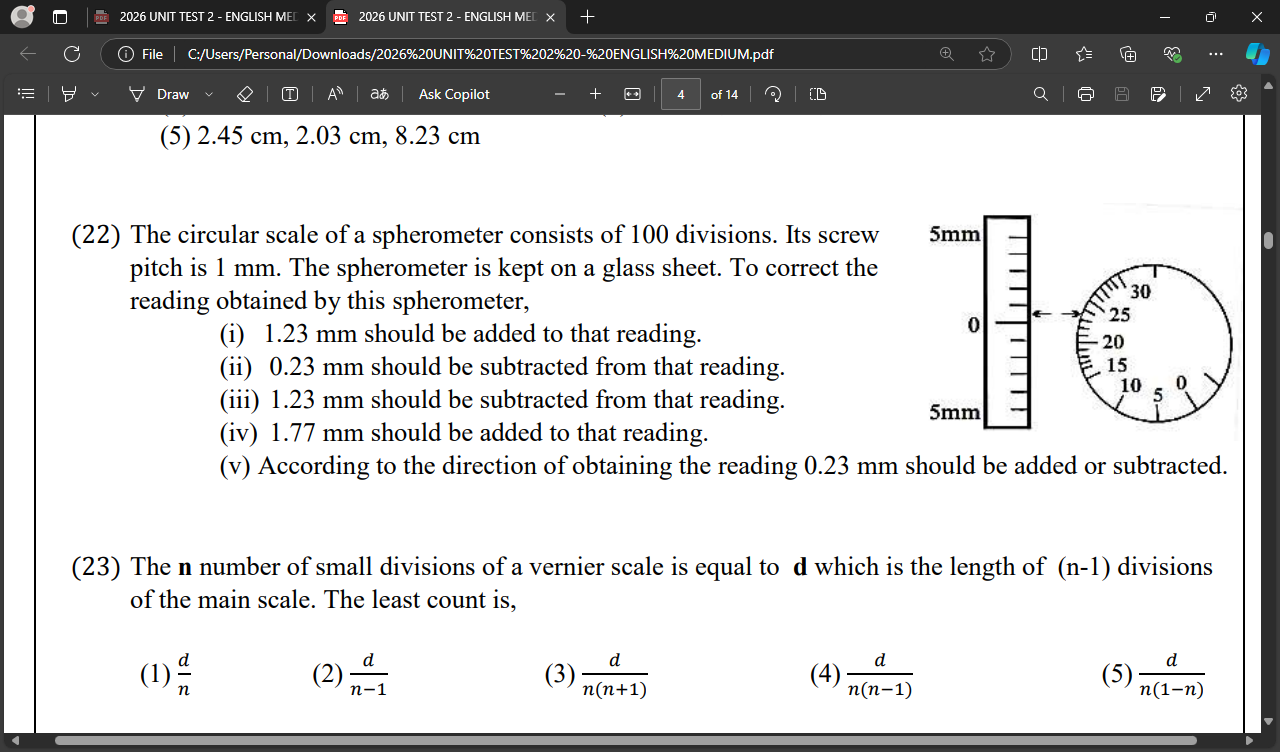1280x752 pixels.
Task: Start Read aloud
Action: [x=336, y=94]
